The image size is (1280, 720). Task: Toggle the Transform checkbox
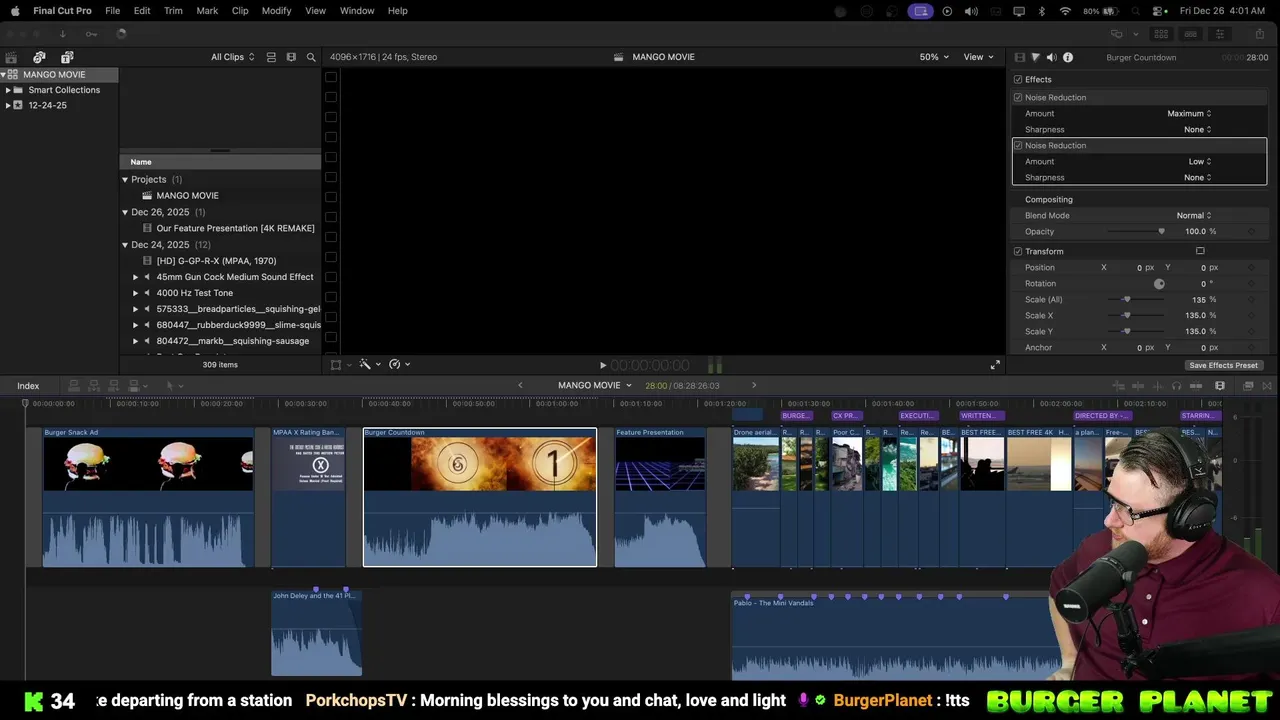(1018, 251)
